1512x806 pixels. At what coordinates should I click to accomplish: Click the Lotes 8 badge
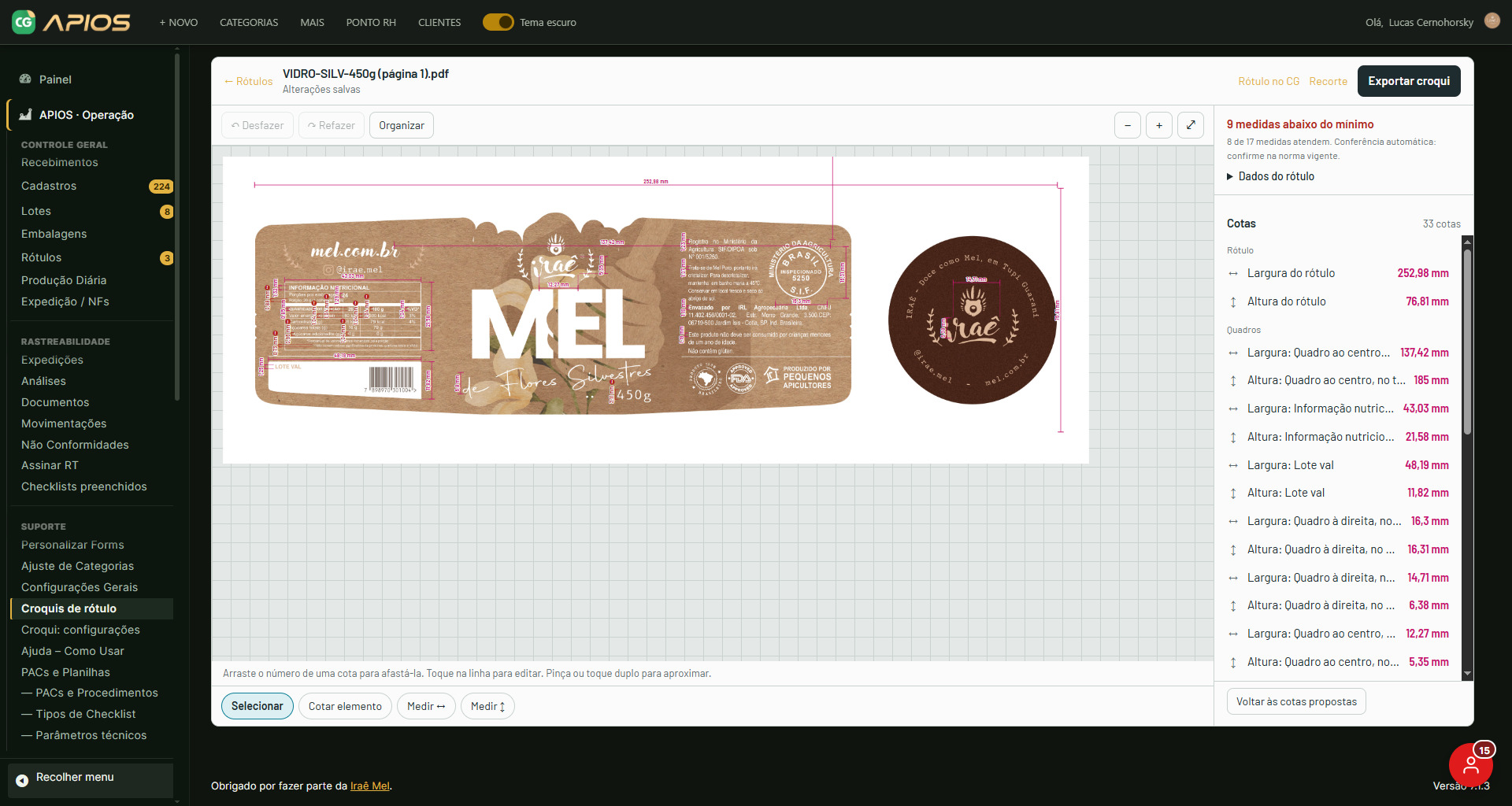(167, 212)
